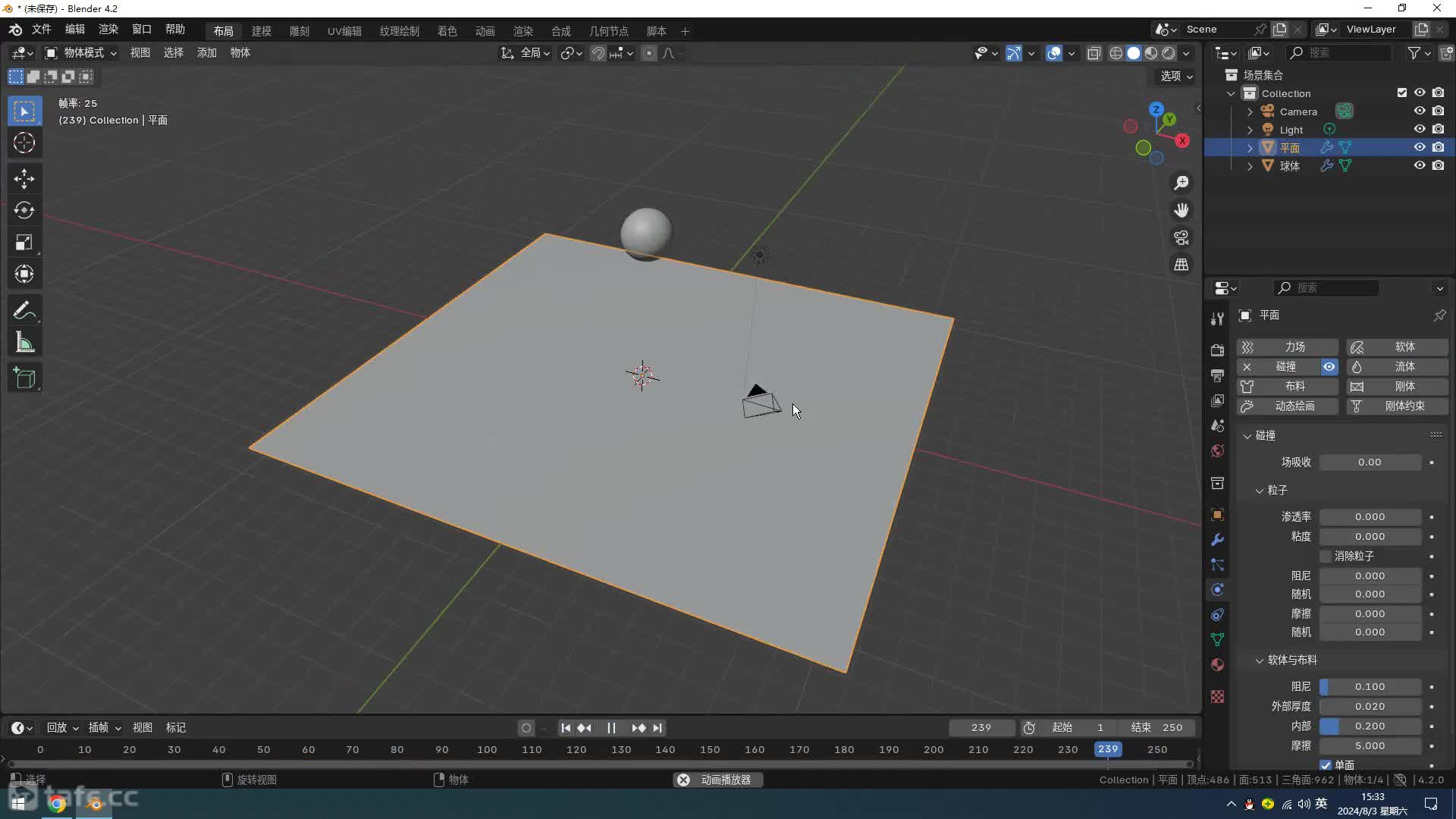Open the 文件 menu

pyautogui.click(x=41, y=30)
